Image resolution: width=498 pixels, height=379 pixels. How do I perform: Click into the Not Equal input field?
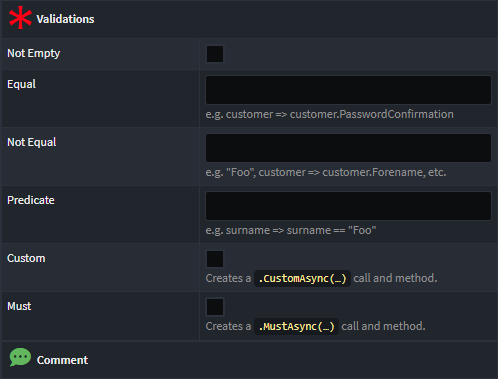point(348,148)
